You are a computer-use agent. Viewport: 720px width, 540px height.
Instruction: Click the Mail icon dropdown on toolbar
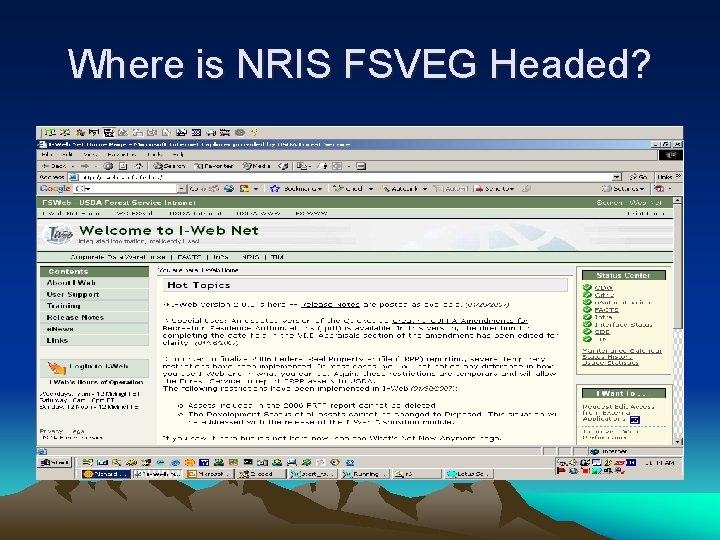coord(304,166)
